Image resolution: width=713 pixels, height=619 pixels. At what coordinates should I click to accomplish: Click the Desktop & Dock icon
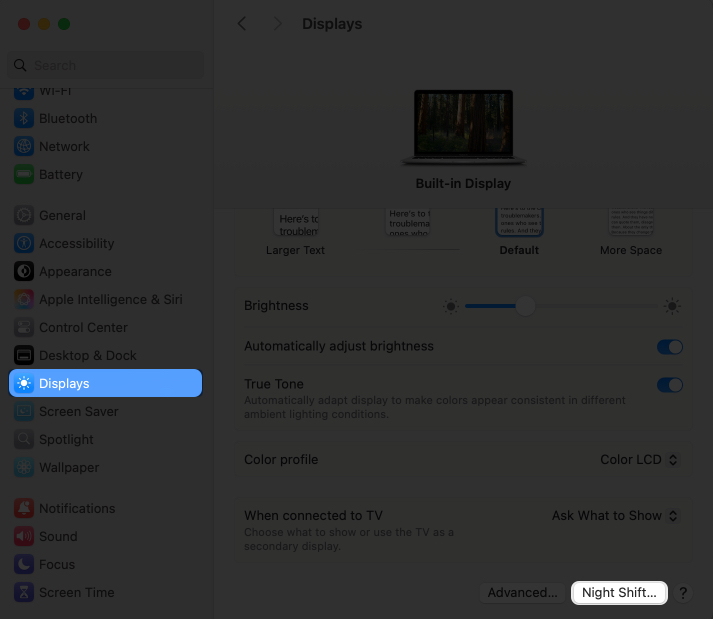(24, 355)
